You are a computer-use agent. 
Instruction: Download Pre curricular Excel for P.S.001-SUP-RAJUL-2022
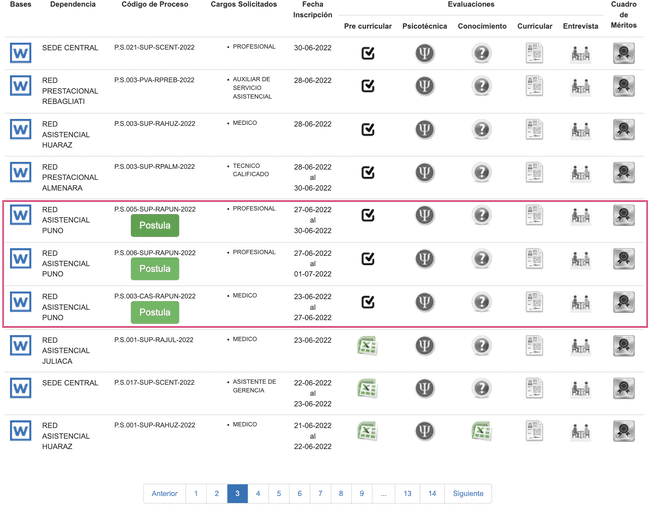(x=367, y=346)
